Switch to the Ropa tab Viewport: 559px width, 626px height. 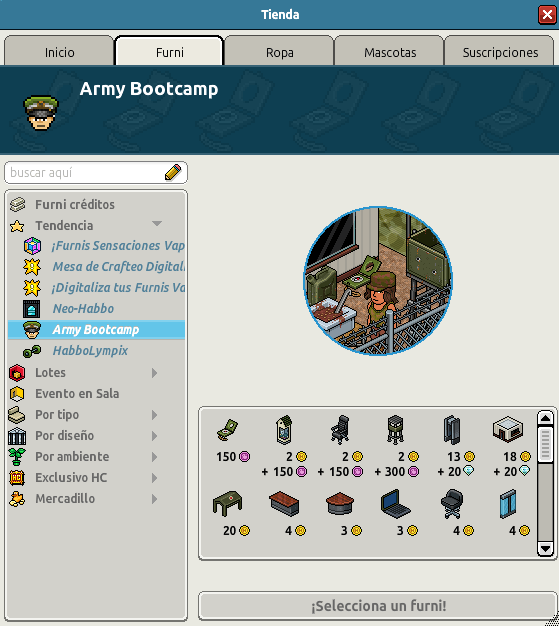(x=280, y=51)
